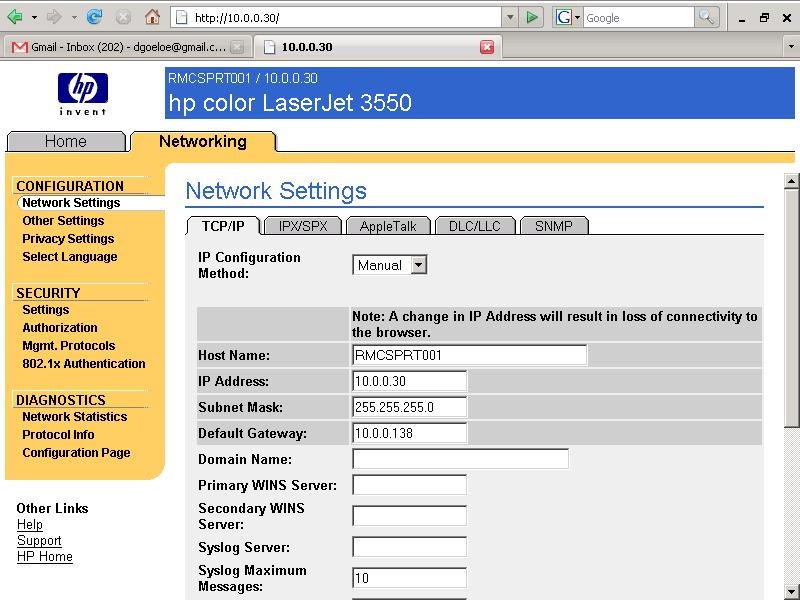Image resolution: width=800 pixels, height=600 pixels.
Task: Open 802.1x Authentication settings
Action: point(84,363)
